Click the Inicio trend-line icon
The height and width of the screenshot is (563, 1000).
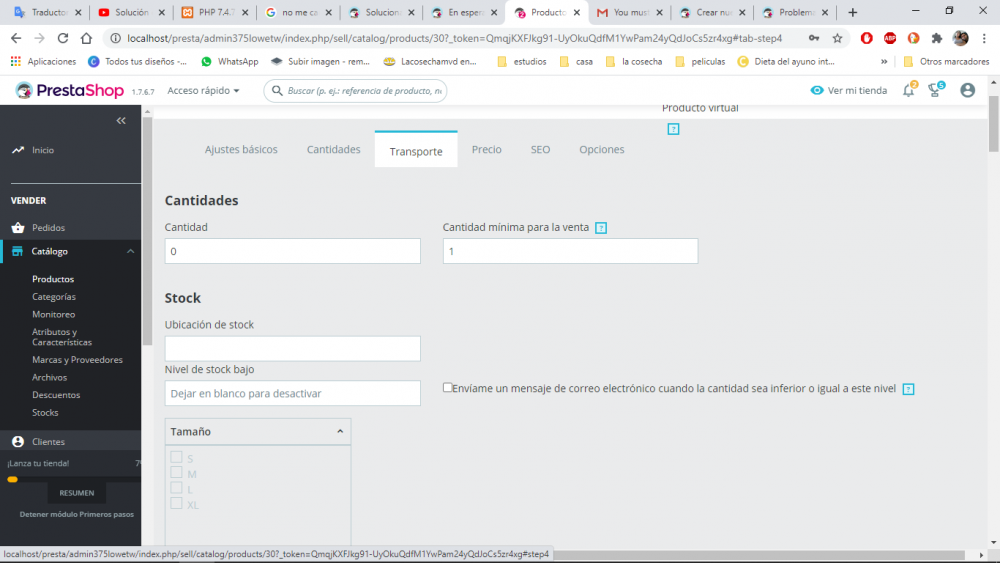point(18,150)
